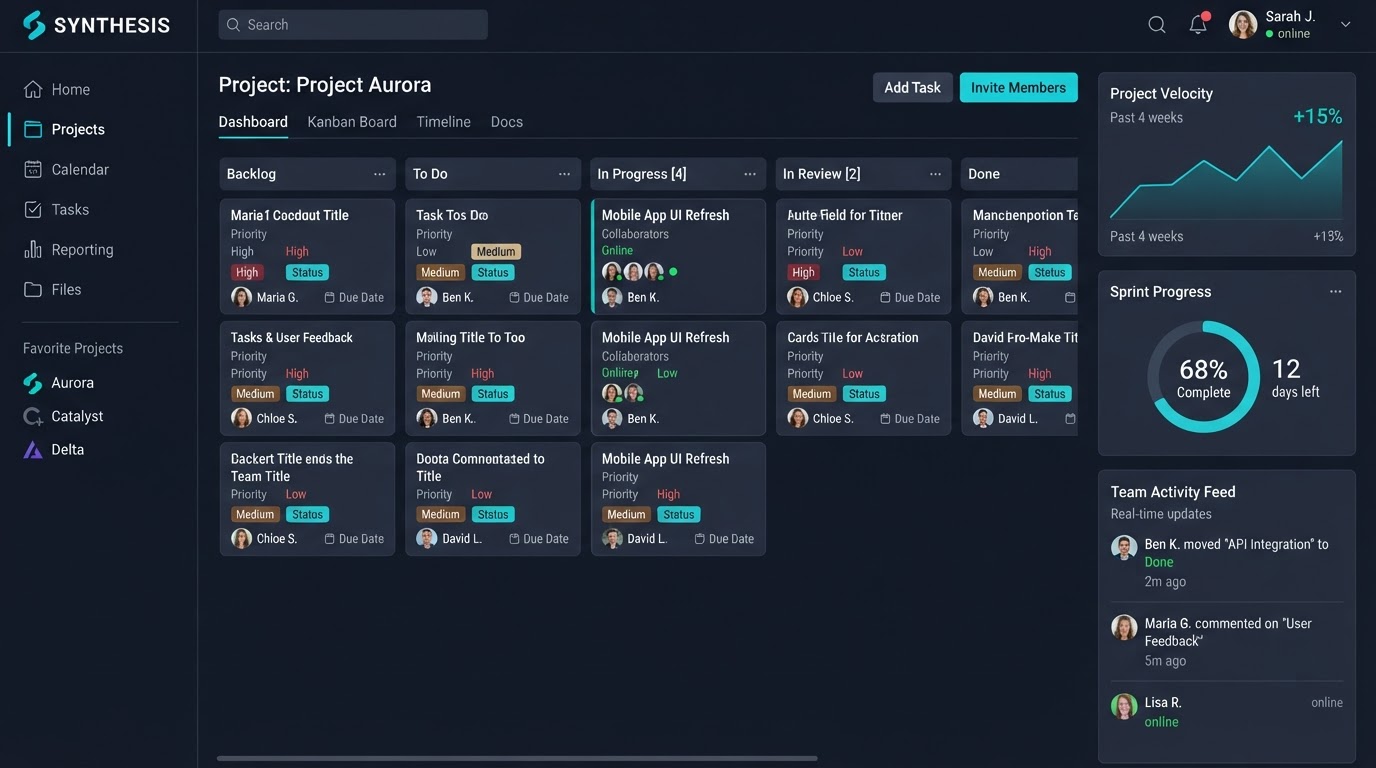Click the Invite Members button
The height and width of the screenshot is (768, 1376).
1018,88
